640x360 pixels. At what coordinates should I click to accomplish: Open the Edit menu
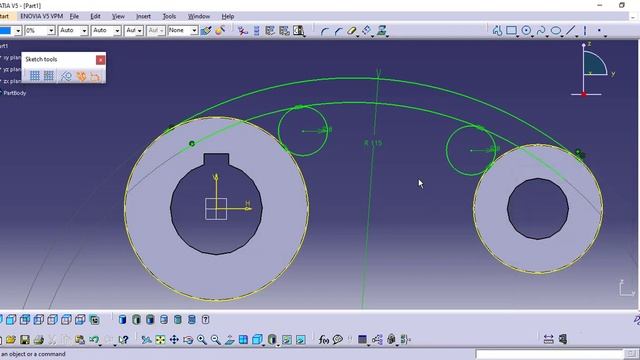tap(95, 16)
